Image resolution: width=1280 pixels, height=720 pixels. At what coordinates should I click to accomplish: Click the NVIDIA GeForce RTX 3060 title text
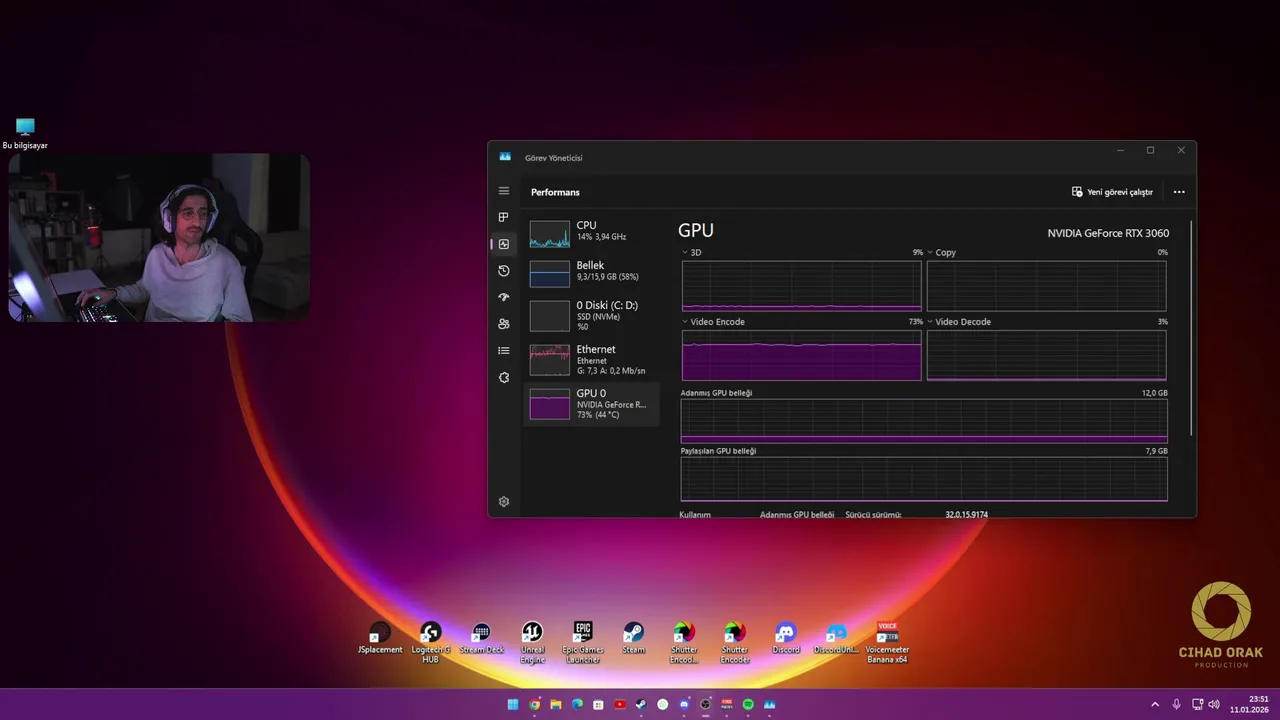(x=1108, y=233)
